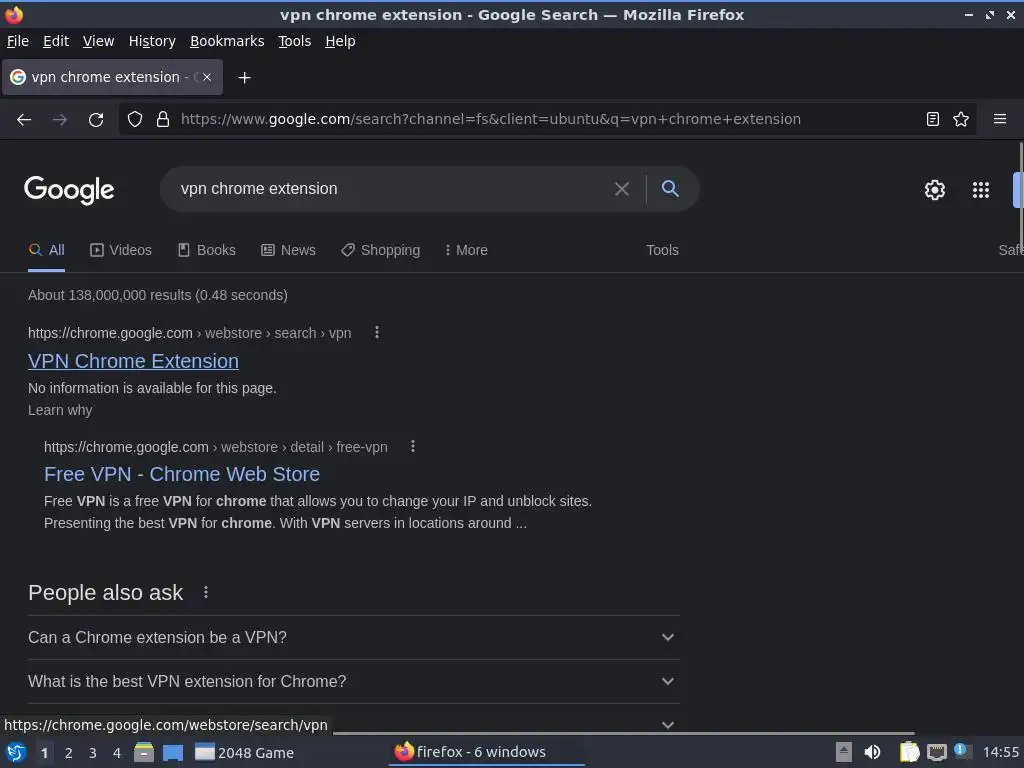The width and height of the screenshot is (1024, 768).
Task: Open the History menu
Action: point(152,41)
